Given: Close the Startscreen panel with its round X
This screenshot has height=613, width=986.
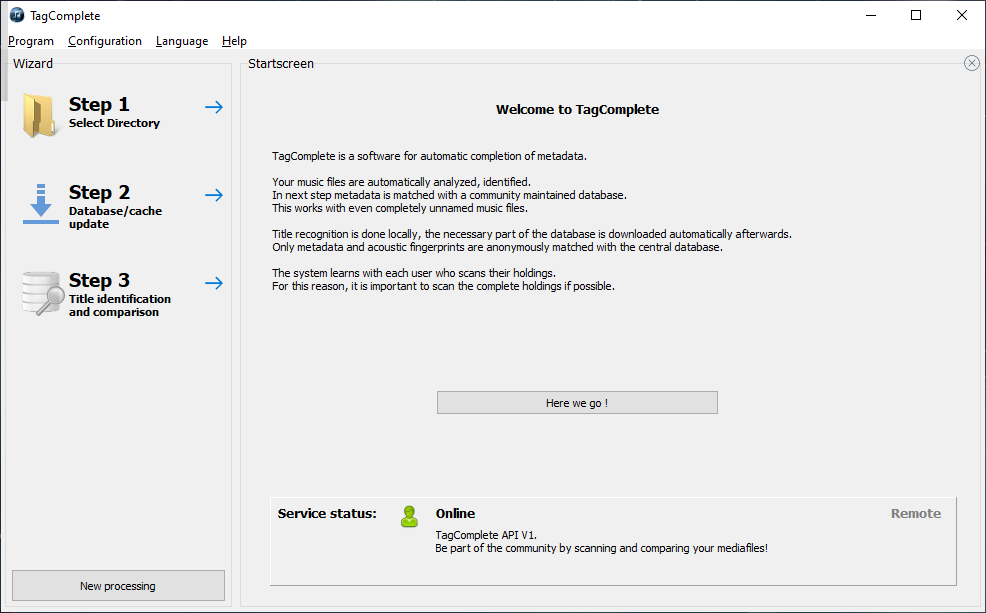Looking at the screenshot, I should pyautogui.click(x=972, y=63).
